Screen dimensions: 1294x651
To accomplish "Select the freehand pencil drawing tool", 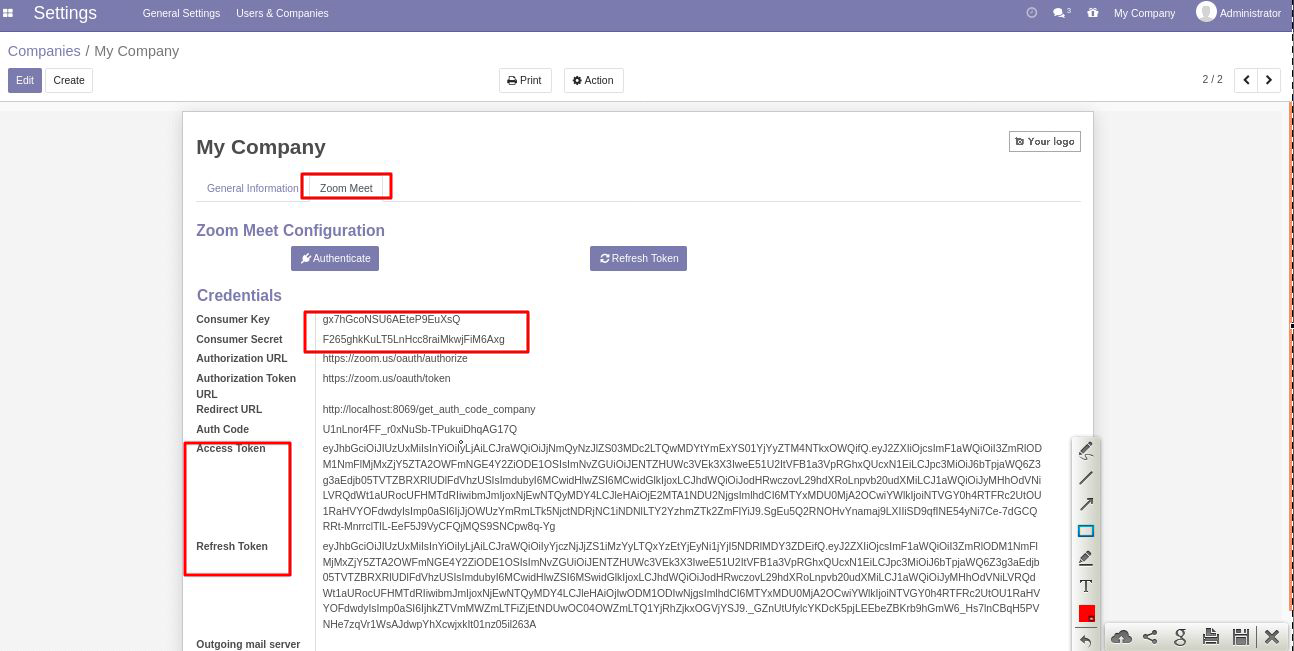I will pyautogui.click(x=1086, y=451).
